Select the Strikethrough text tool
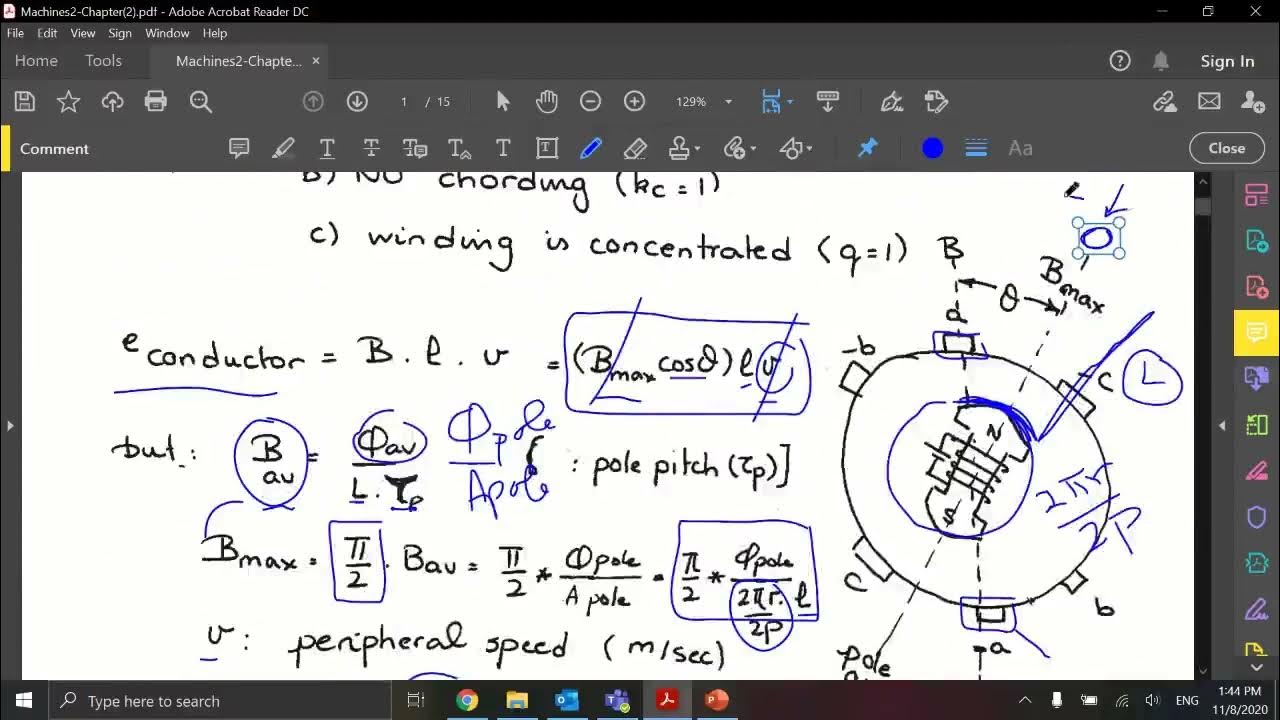The height and width of the screenshot is (720, 1280). click(x=371, y=148)
